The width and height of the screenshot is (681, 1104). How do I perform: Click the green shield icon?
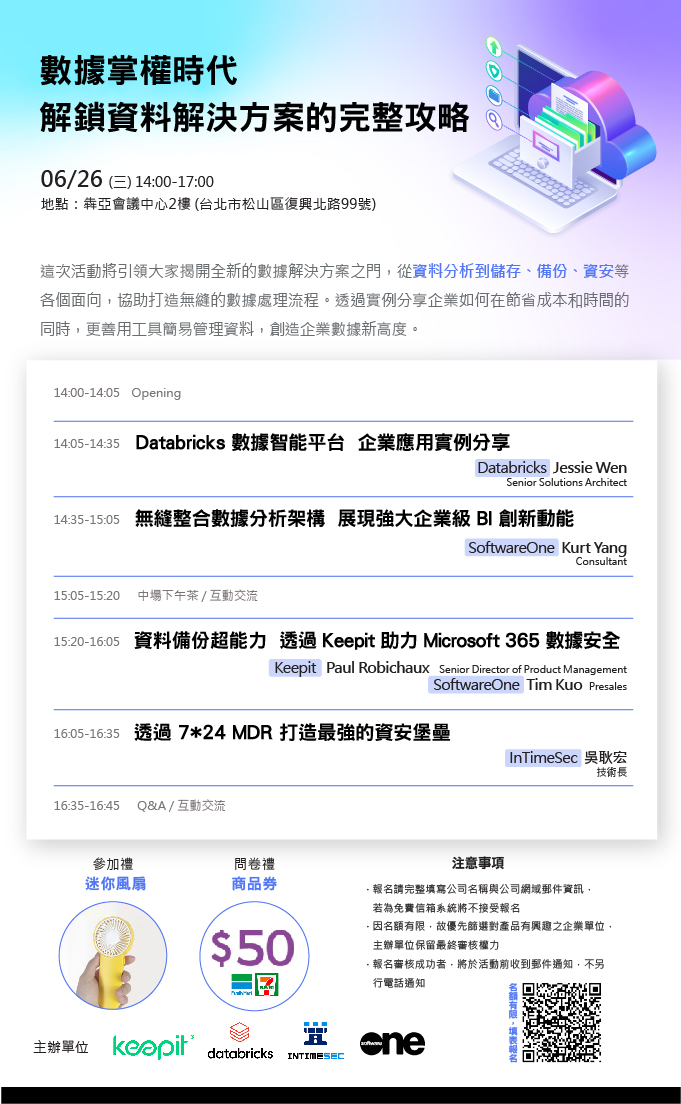pyautogui.click(x=493, y=70)
